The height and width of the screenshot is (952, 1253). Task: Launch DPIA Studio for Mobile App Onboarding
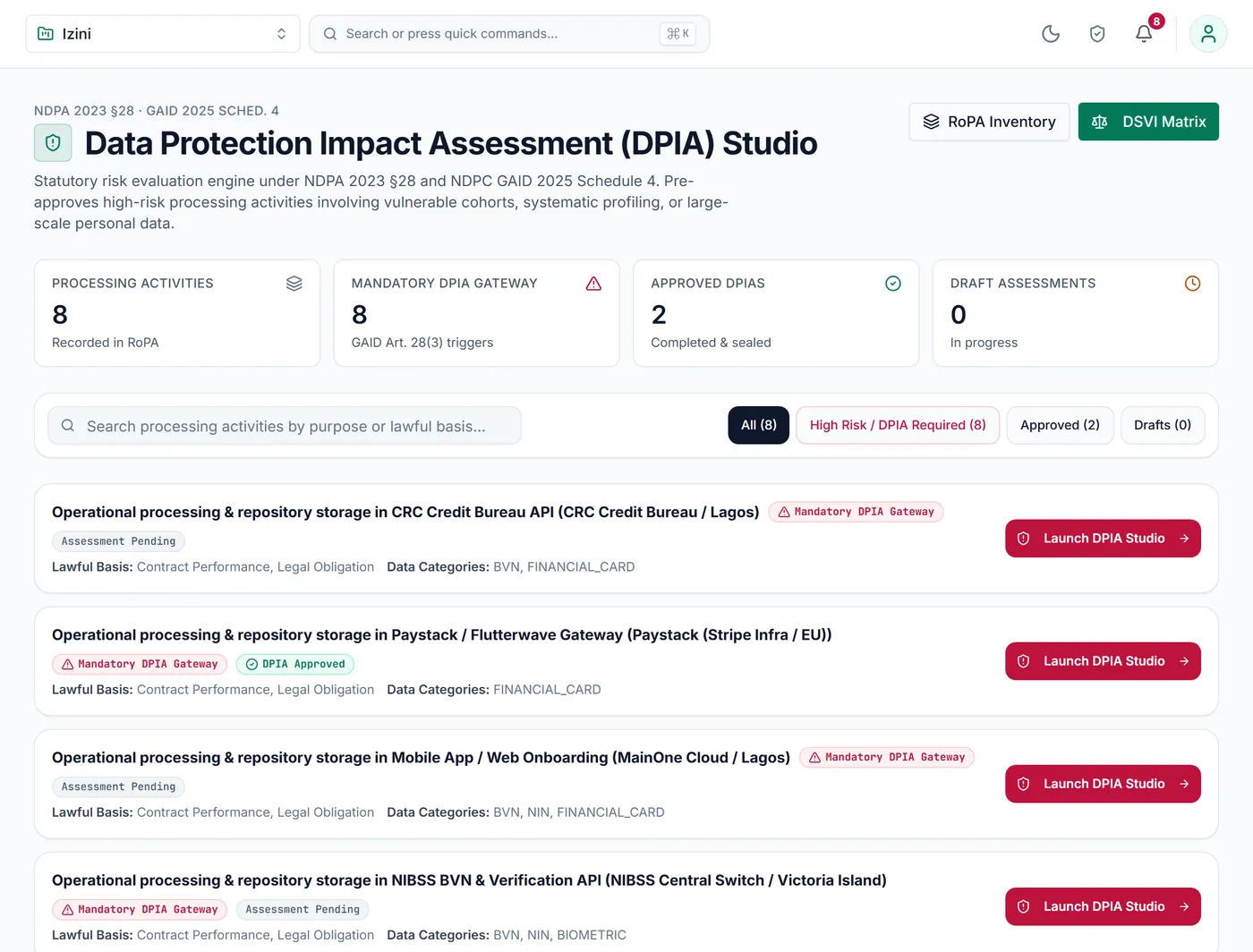pos(1103,784)
